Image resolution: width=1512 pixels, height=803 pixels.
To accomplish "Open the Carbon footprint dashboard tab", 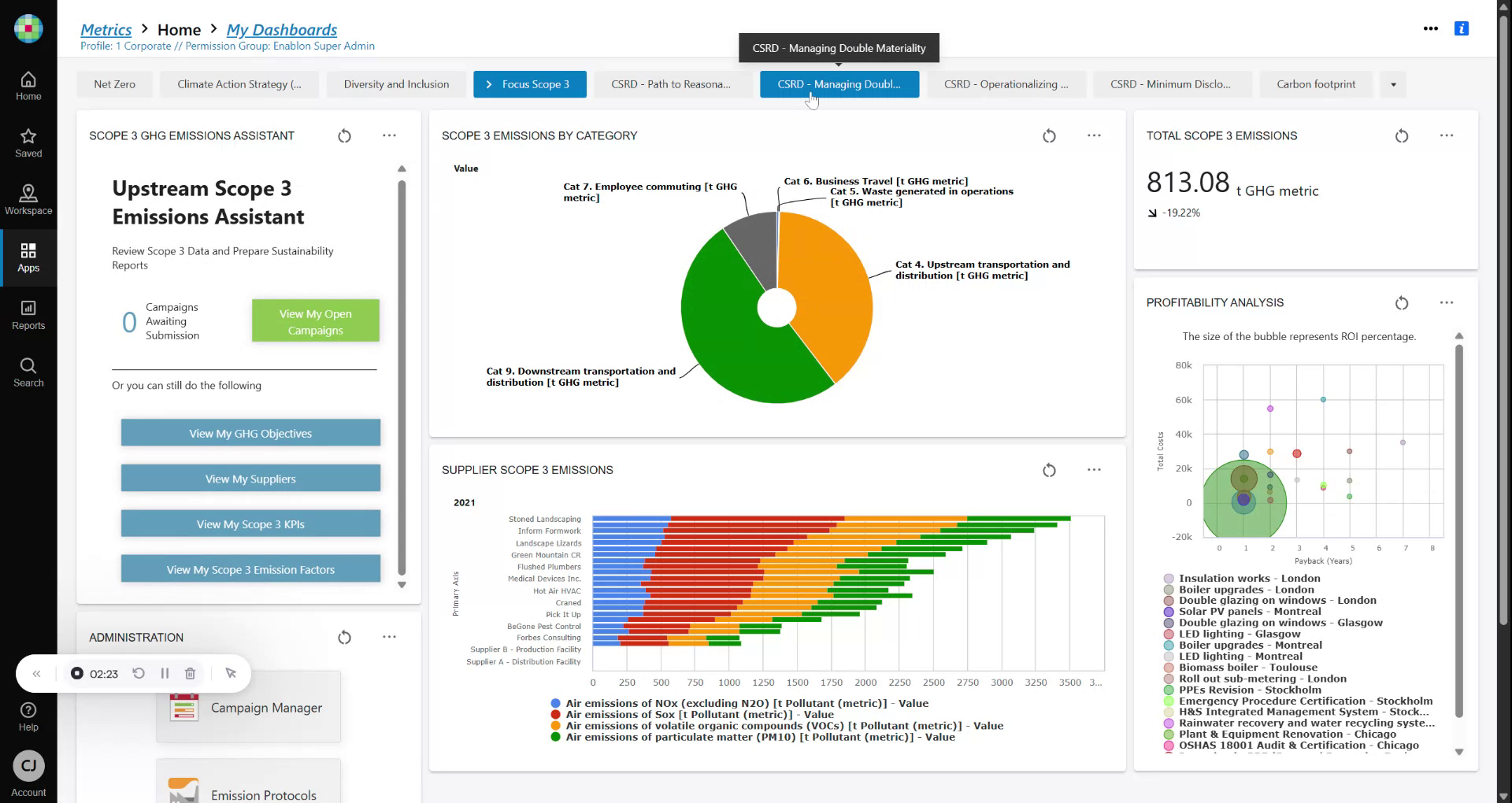I will [x=1315, y=85].
